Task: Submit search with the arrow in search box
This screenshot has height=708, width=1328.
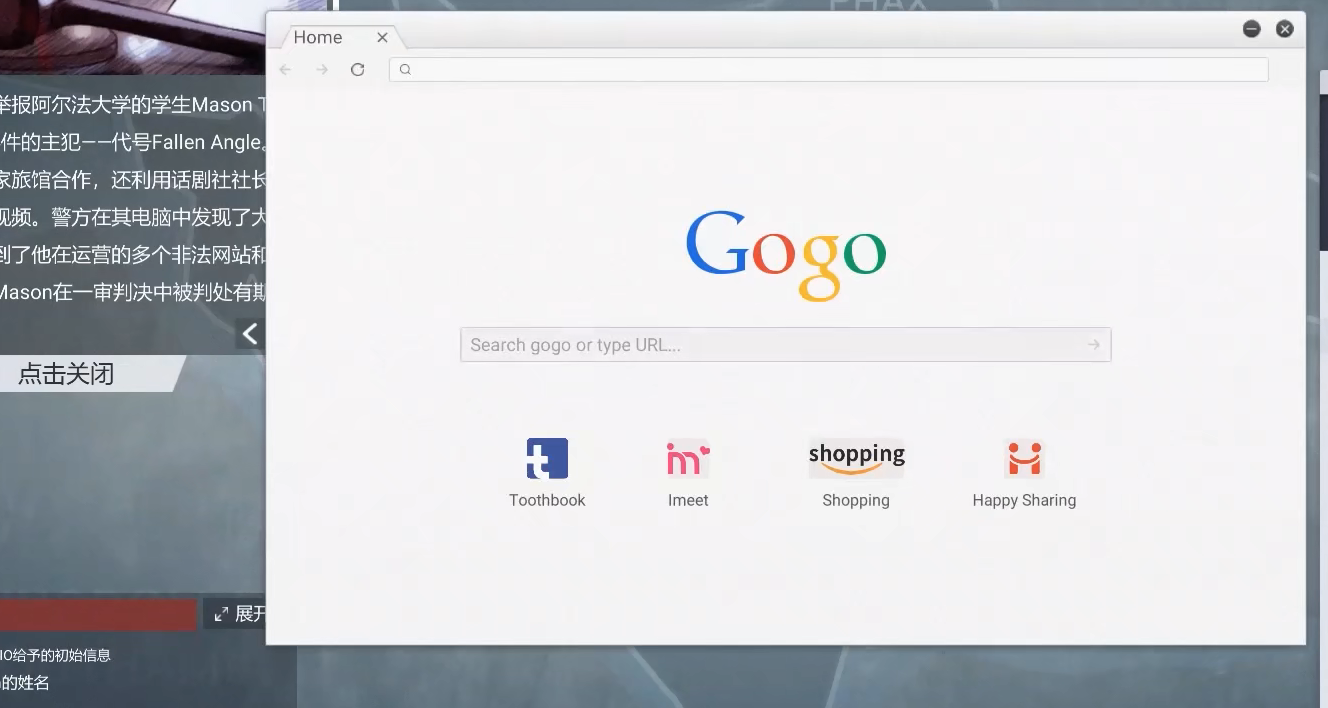Action: coord(1094,345)
